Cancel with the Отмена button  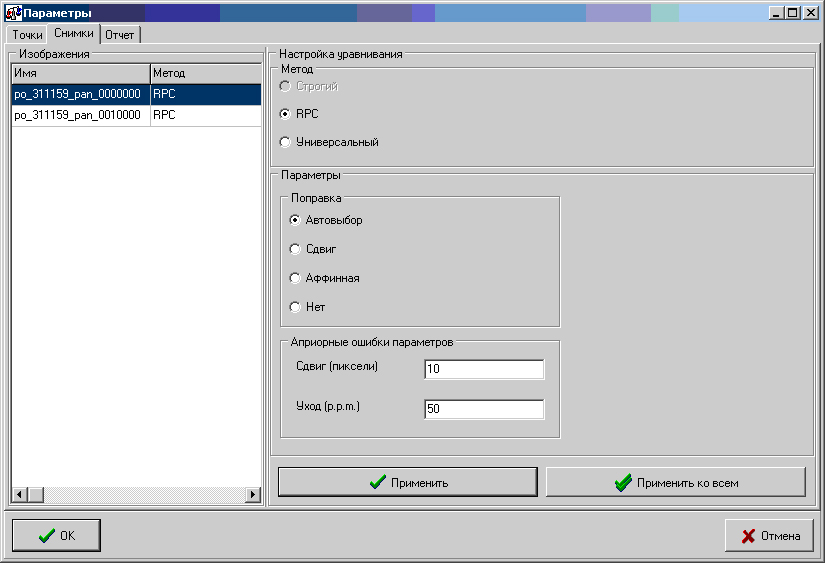point(770,535)
